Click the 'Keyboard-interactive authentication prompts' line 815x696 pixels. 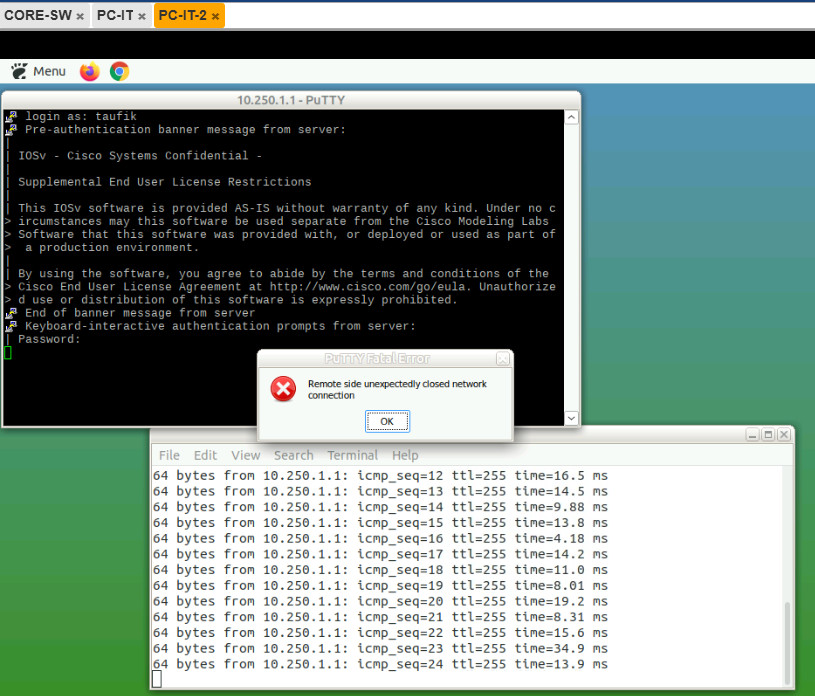pos(220,326)
